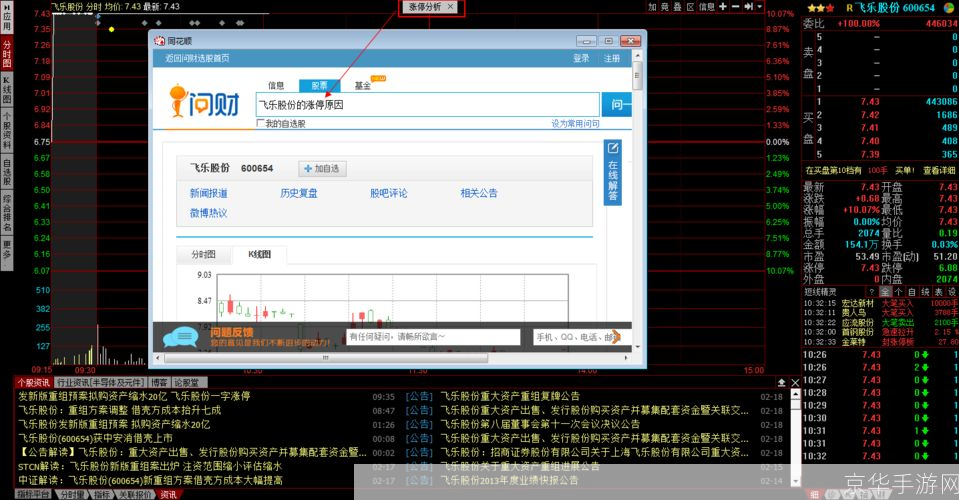
Task: Select the 股票 tab above the search box
Action: pyautogui.click(x=319, y=86)
